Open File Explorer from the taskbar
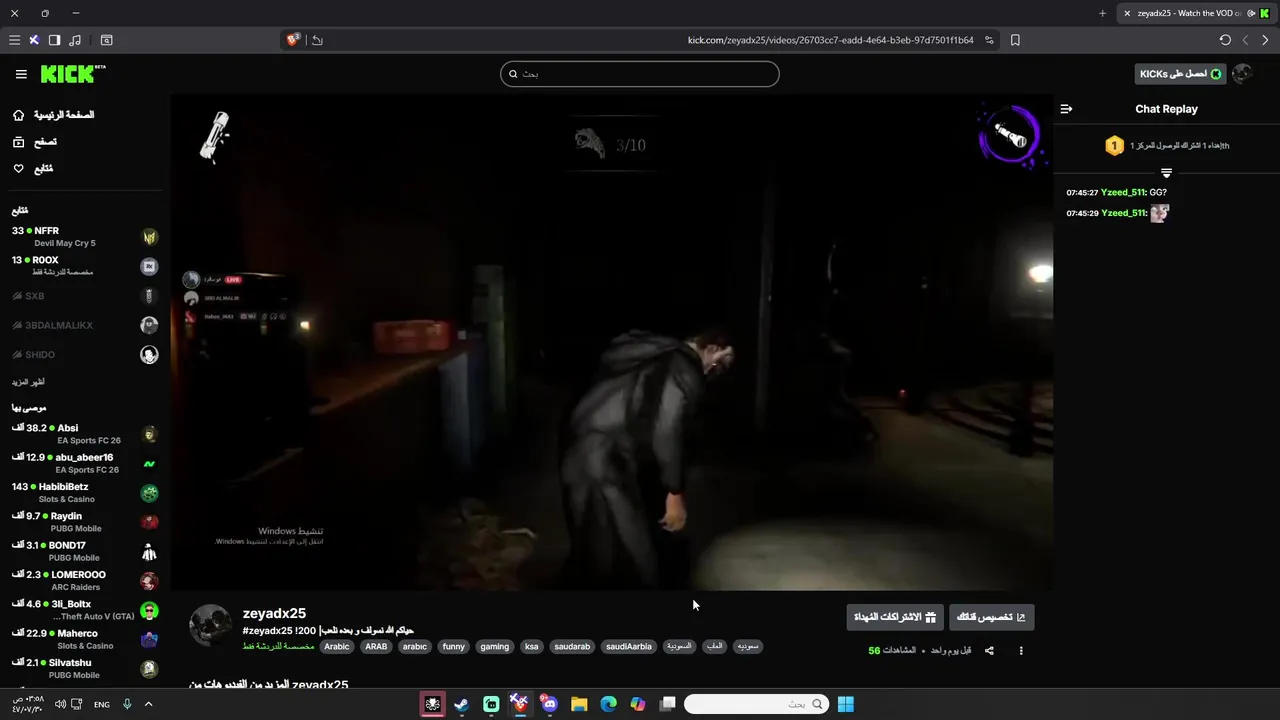The width and height of the screenshot is (1280, 720). click(x=579, y=704)
